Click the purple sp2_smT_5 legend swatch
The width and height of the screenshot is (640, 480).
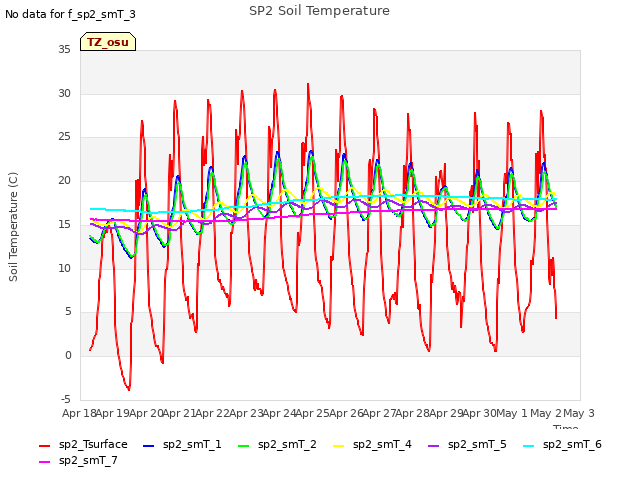433,446
